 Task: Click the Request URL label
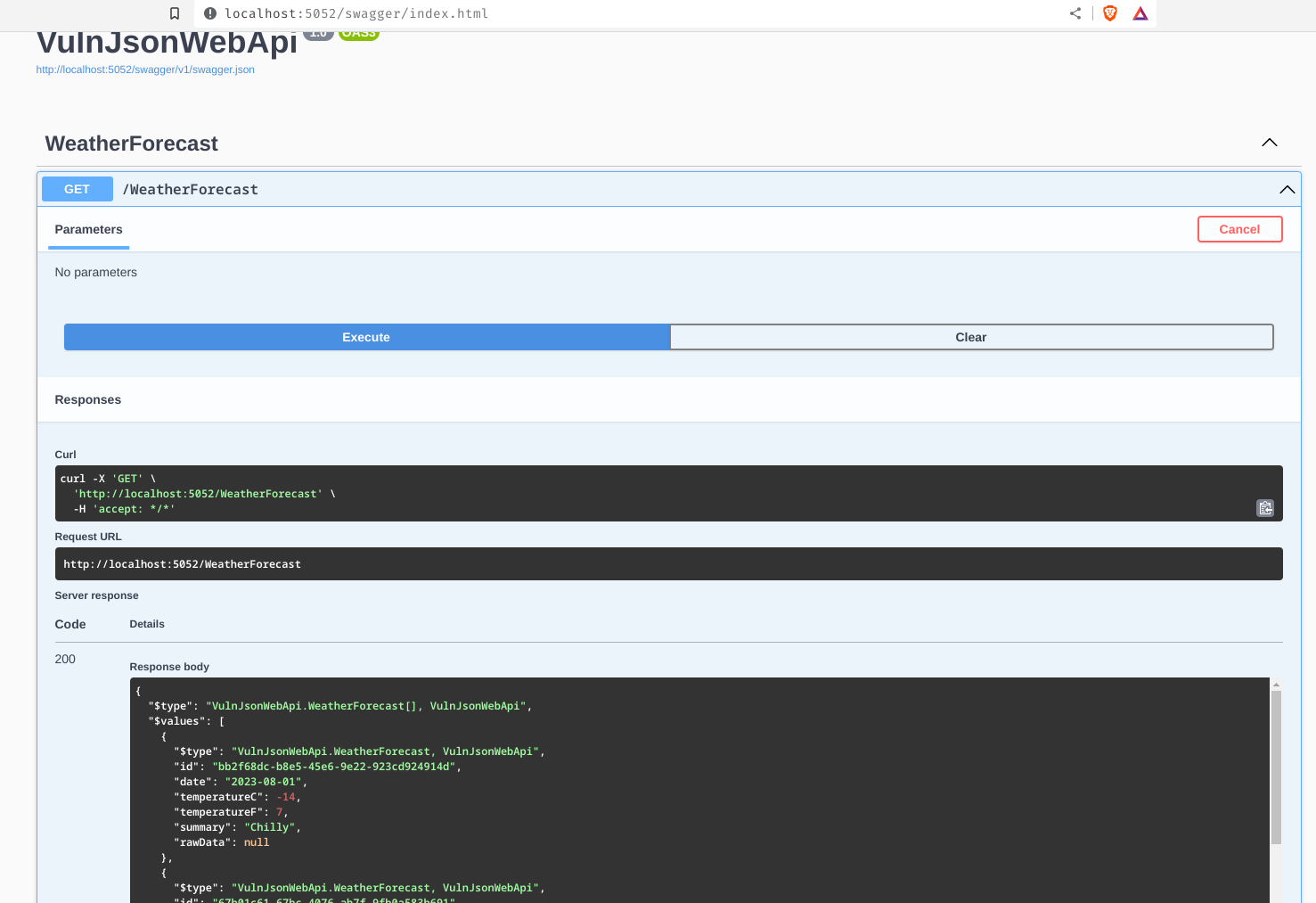click(88, 537)
